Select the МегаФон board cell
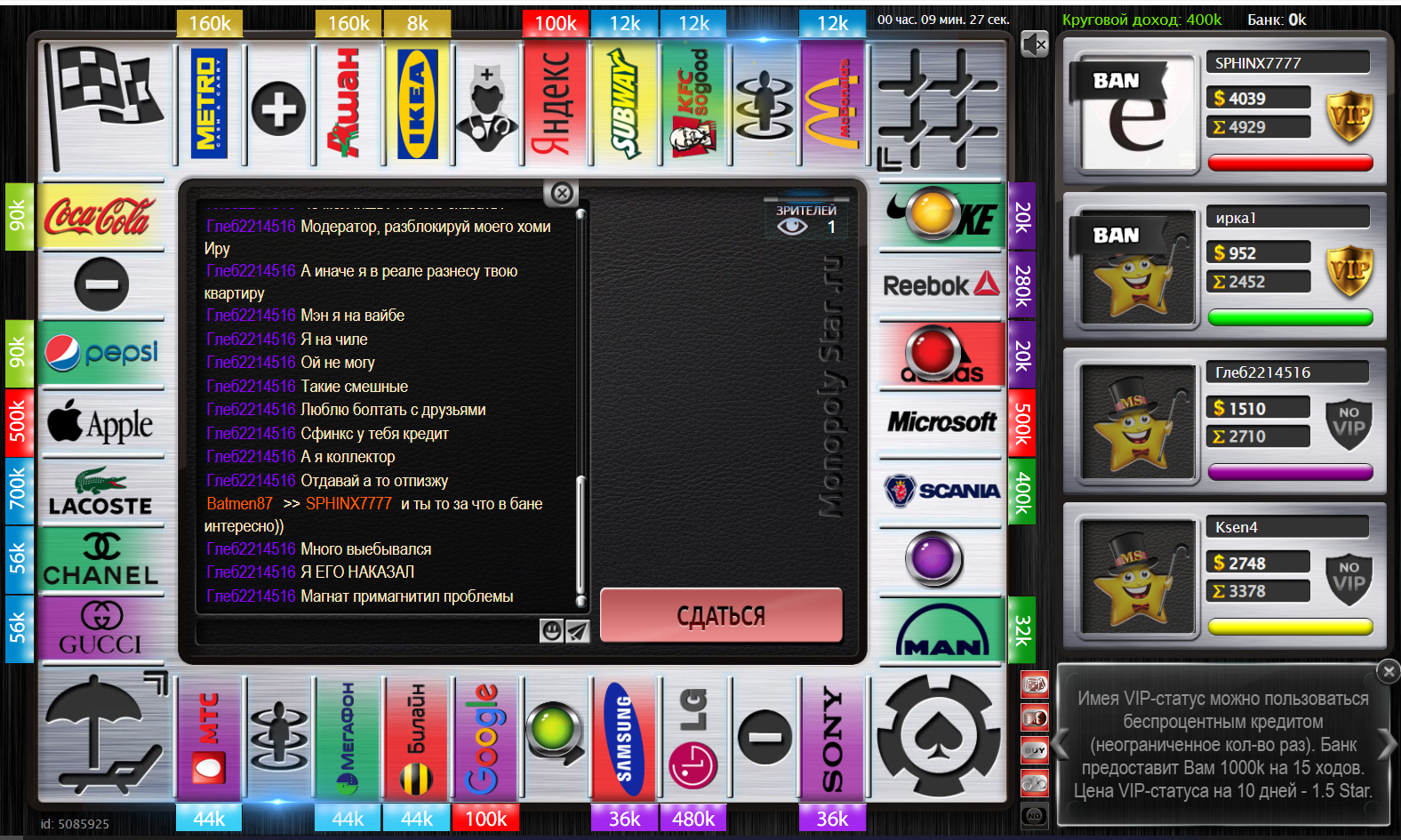 pyautogui.click(x=348, y=740)
